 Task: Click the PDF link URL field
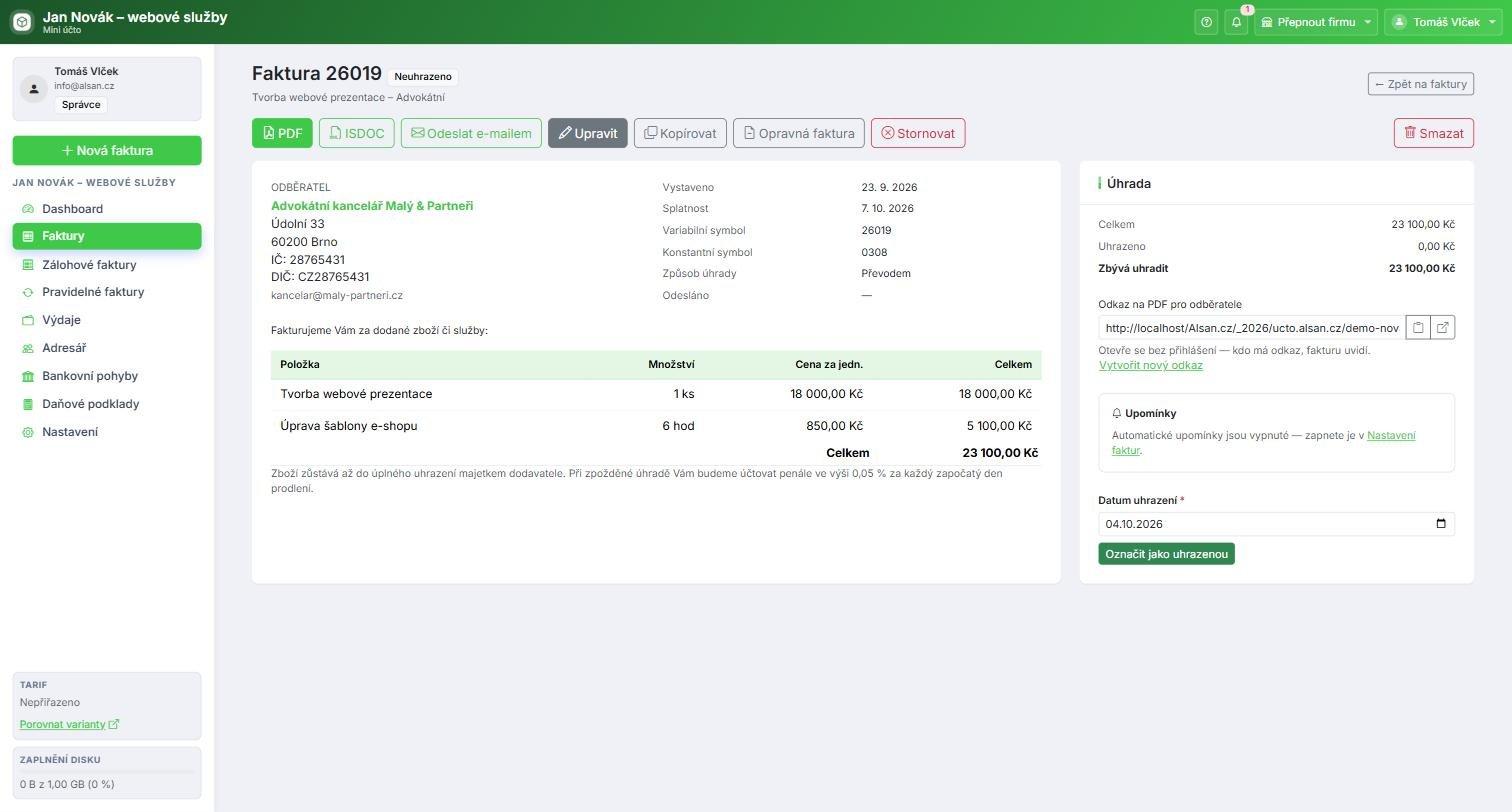click(x=1252, y=328)
